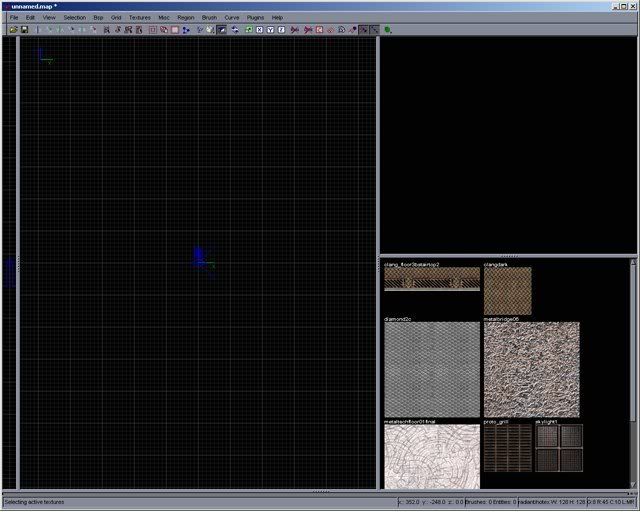Click texture browser scrollbar down arrow
Viewport: 640px width, 512px height.
pyautogui.click(x=633, y=485)
